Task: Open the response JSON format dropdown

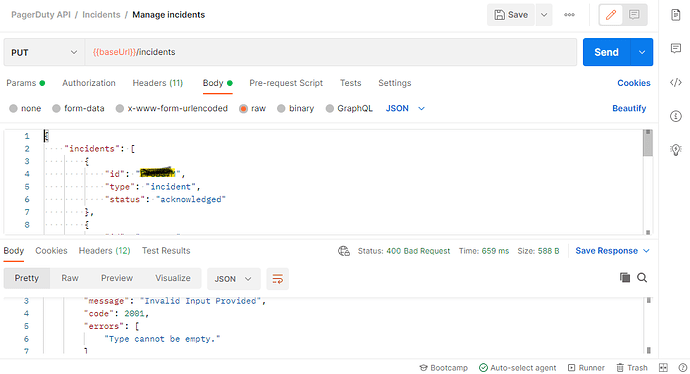Action: tap(233, 279)
